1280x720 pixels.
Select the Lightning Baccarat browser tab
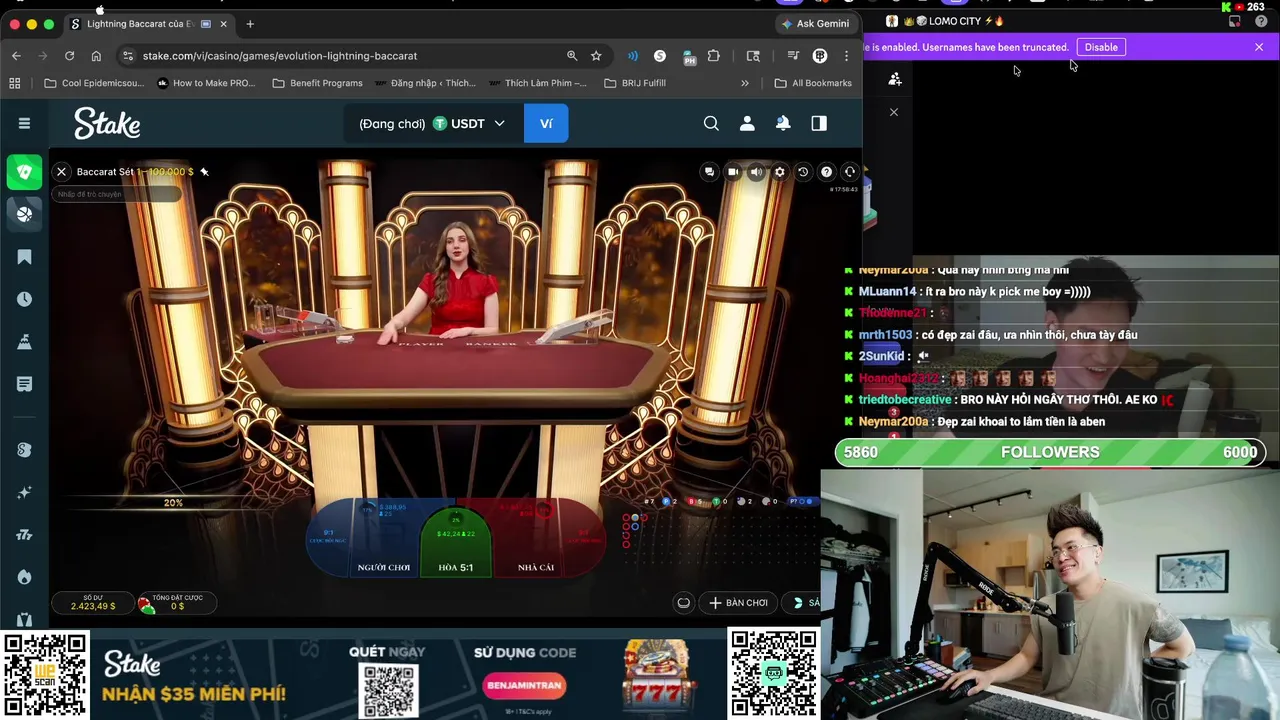point(148,24)
